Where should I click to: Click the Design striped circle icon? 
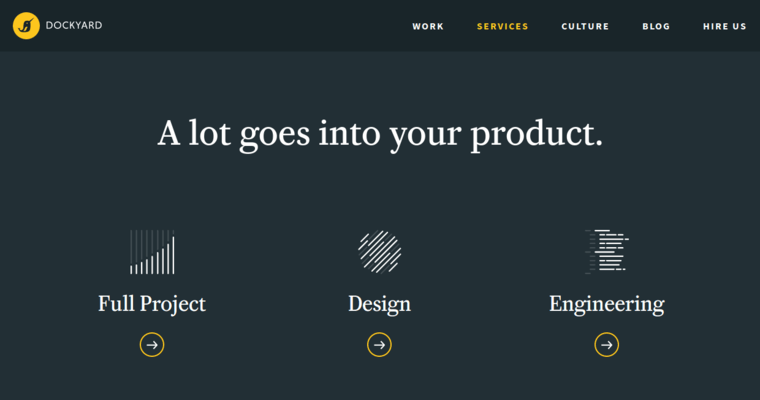[379, 252]
